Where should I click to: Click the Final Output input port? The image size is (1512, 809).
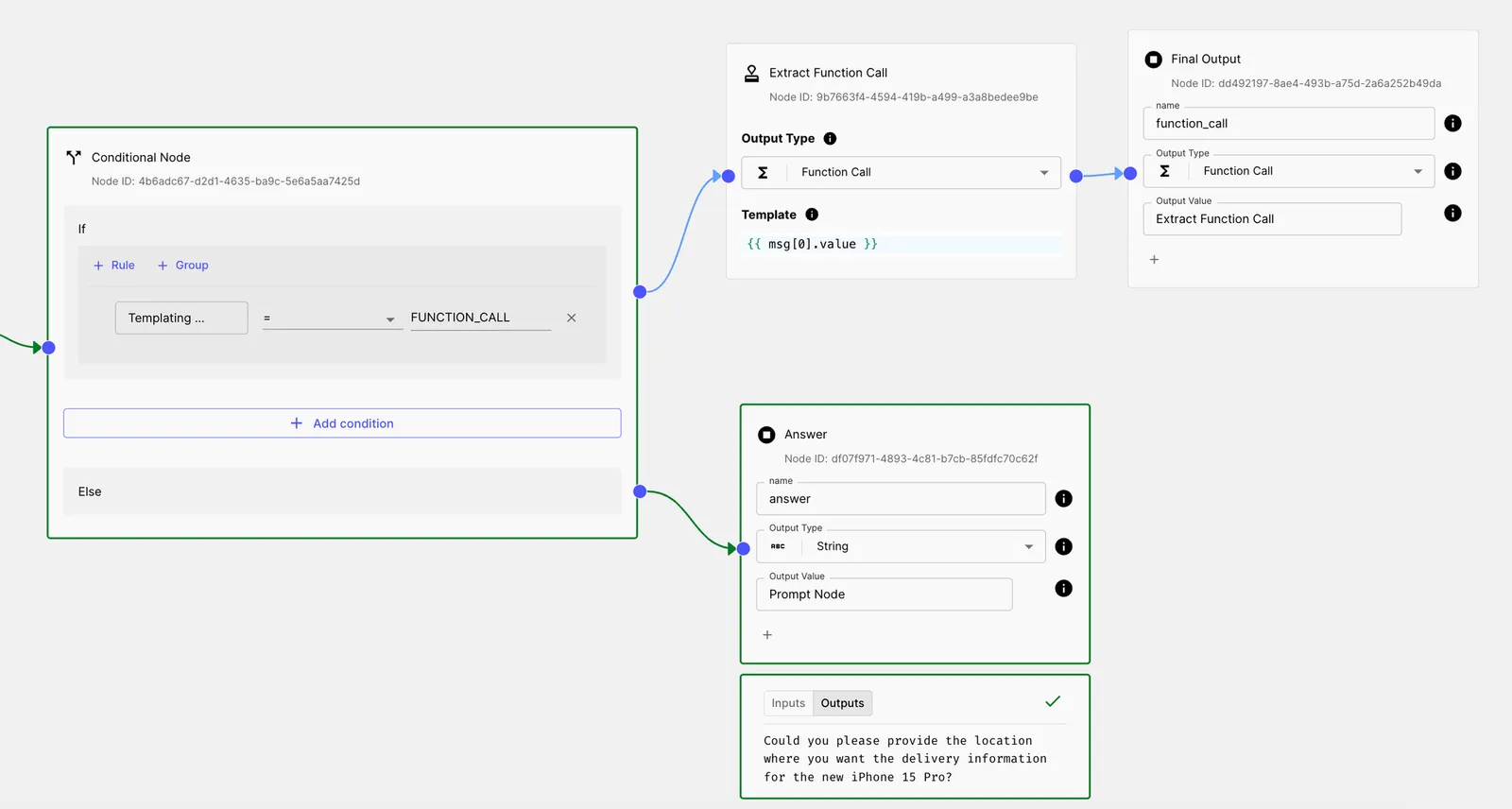click(1130, 174)
